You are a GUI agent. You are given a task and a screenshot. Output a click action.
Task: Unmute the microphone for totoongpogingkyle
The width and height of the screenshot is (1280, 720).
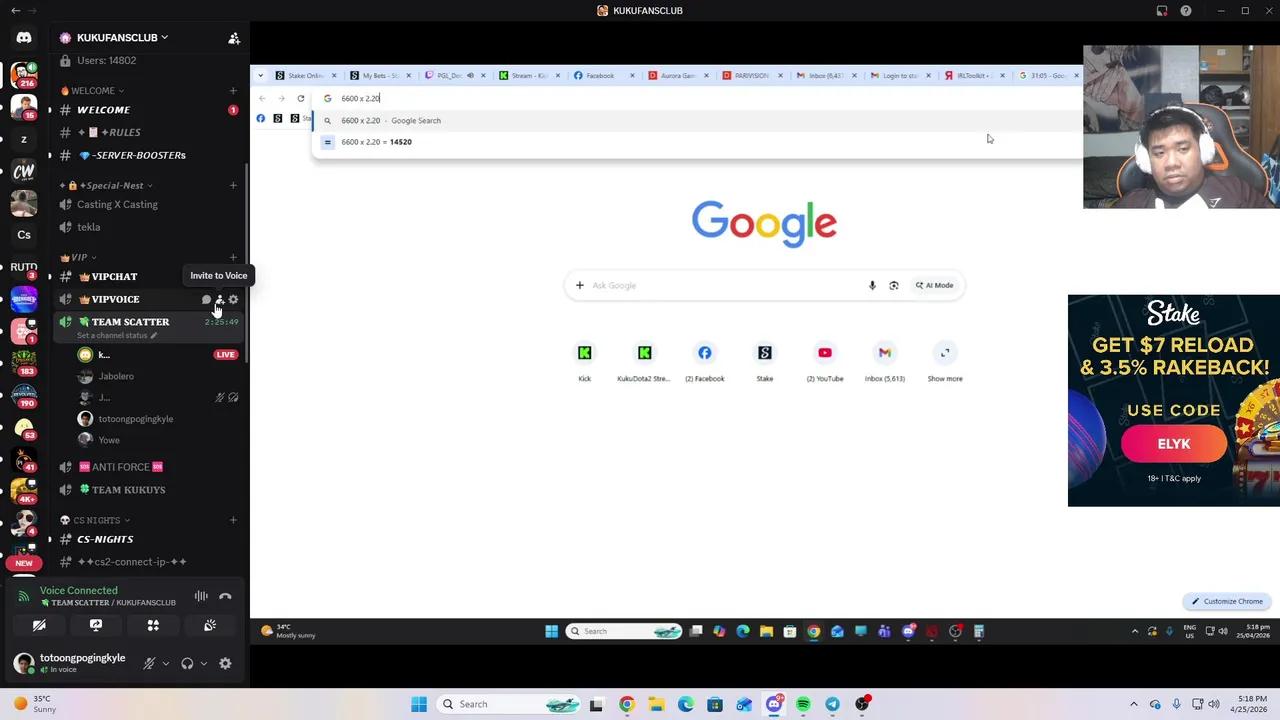click(x=149, y=663)
